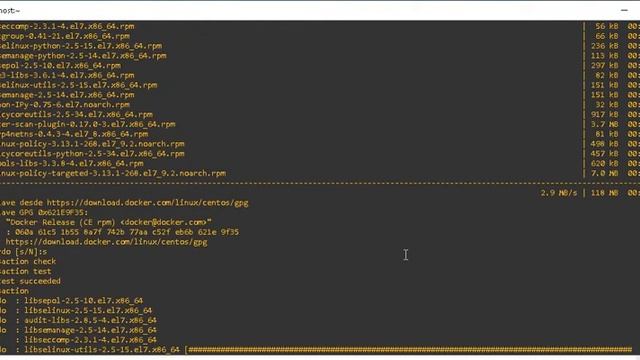Click the libsepol-2.5-10.el7.x86_64 install line

(x=83, y=300)
